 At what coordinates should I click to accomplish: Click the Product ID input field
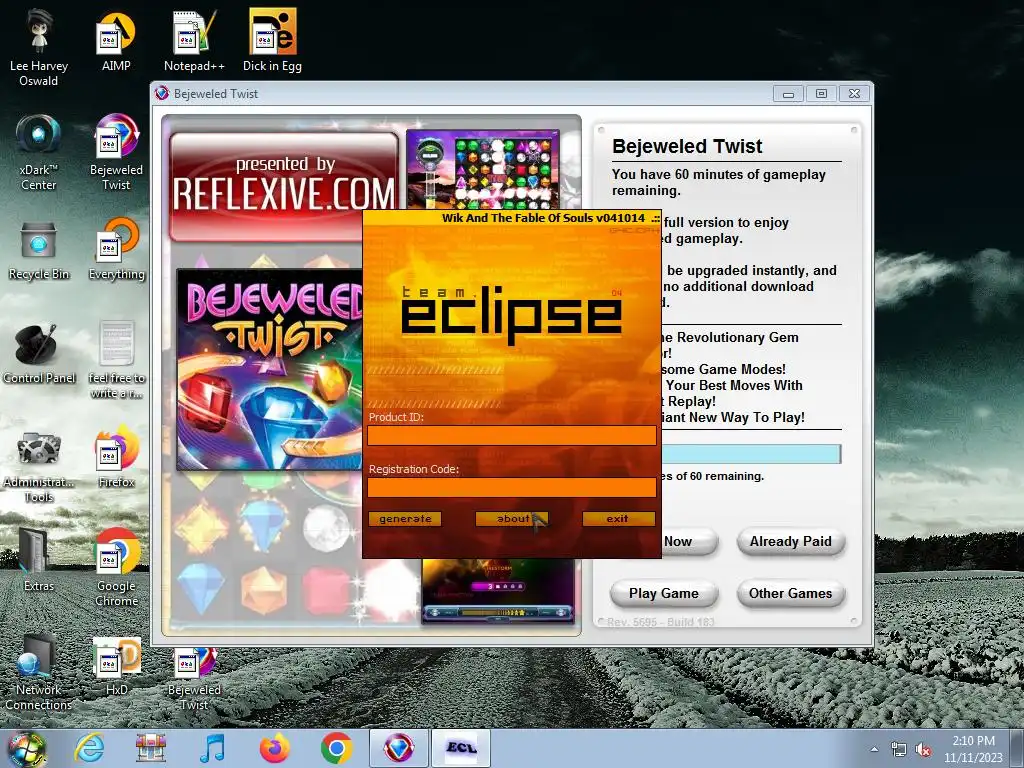tap(512, 436)
